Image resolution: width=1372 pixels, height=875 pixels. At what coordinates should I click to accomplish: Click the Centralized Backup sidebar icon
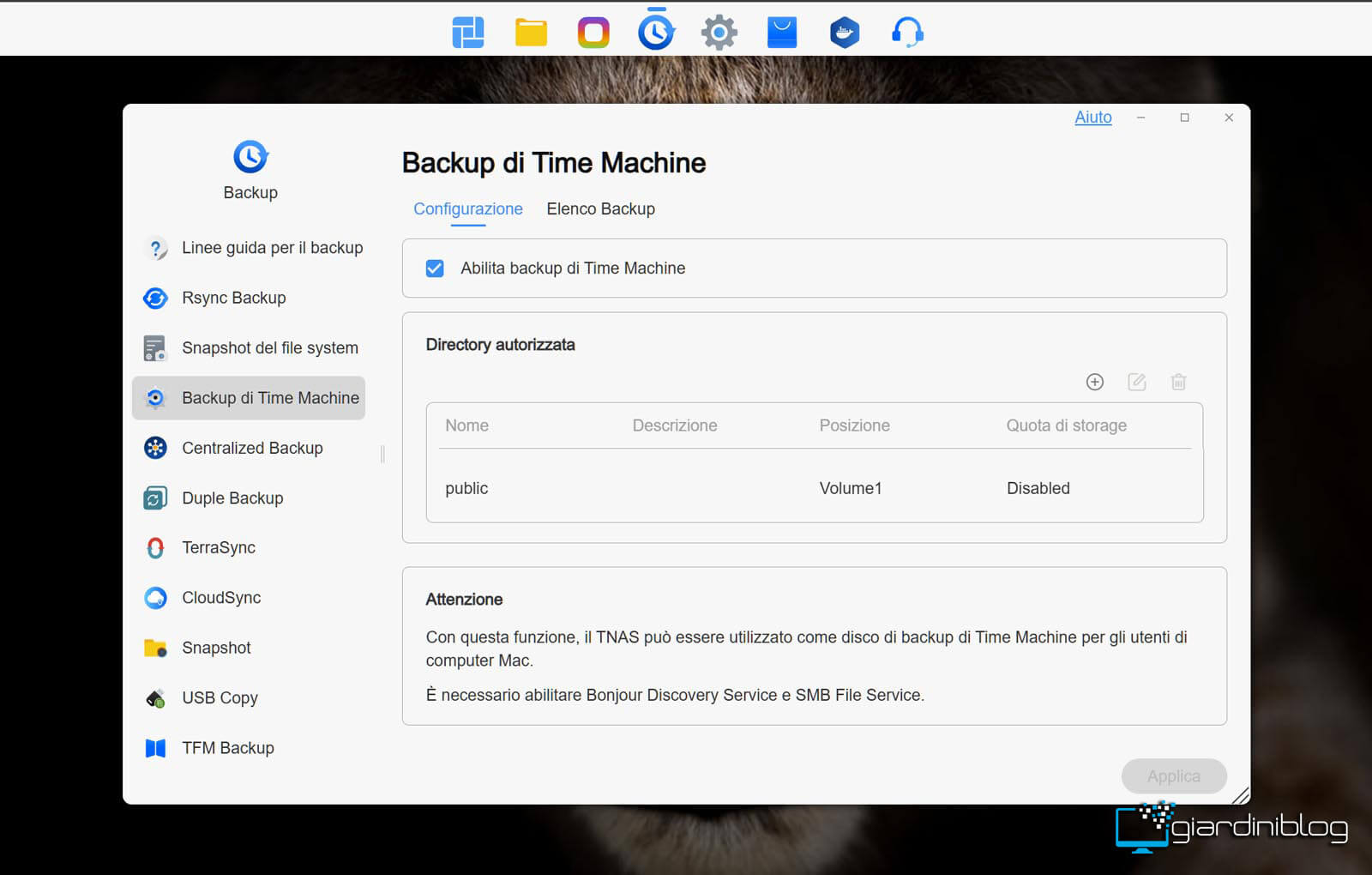tap(155, 448)
